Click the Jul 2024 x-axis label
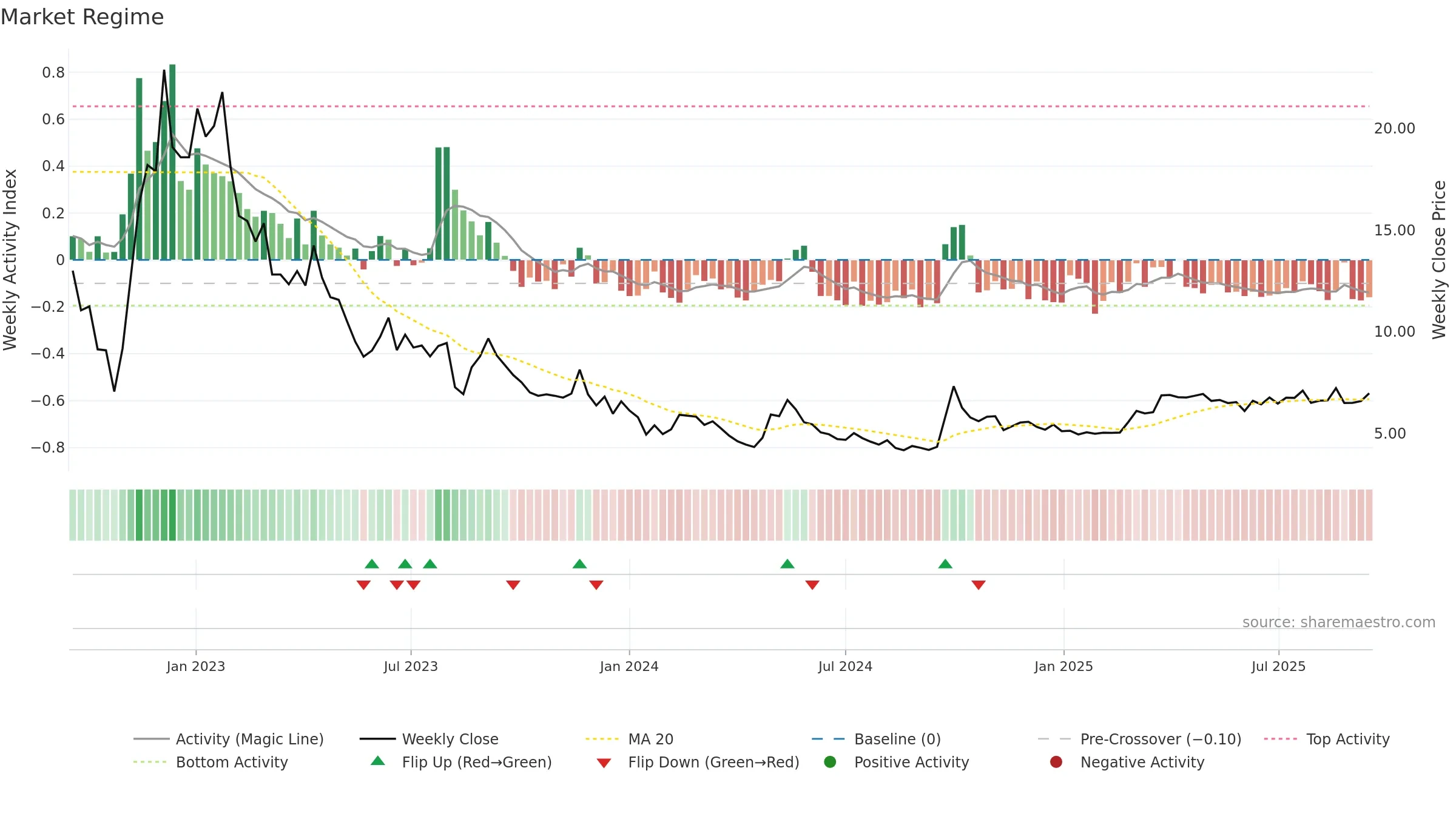 point(845,666)
